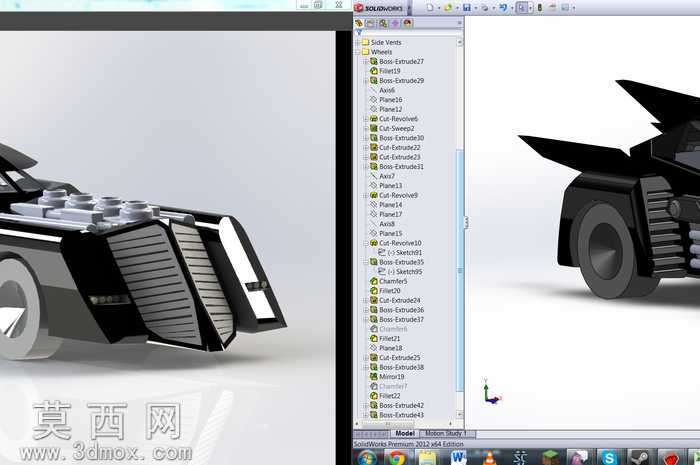The image size is (700, 465).
Task: Click the Rebuild traffic light icon
Action: 540,8
